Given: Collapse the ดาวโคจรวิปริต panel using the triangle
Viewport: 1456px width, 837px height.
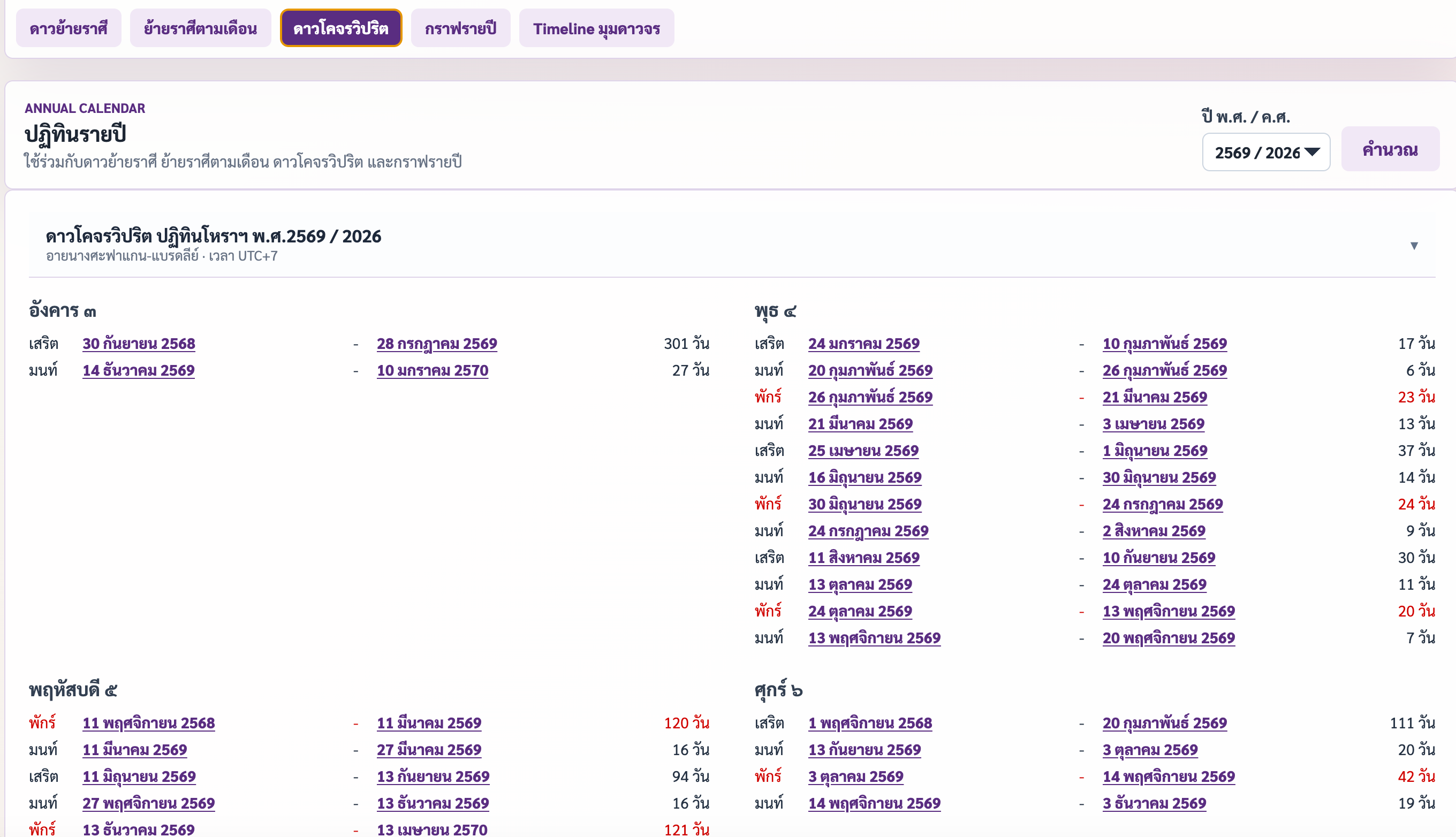Looking at the screenshot, I should point(1414,246).
